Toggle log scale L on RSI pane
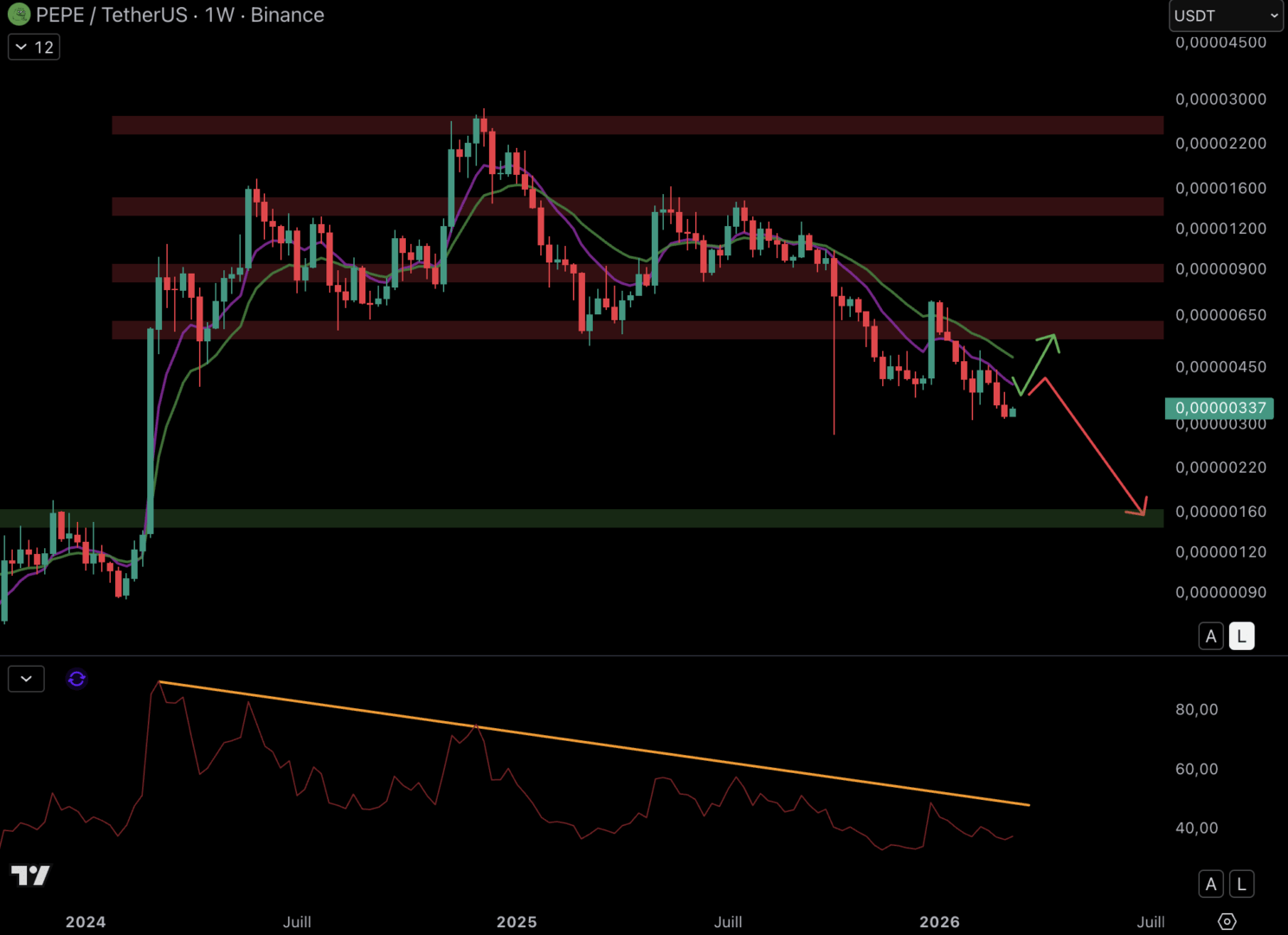 (1241, 884)
